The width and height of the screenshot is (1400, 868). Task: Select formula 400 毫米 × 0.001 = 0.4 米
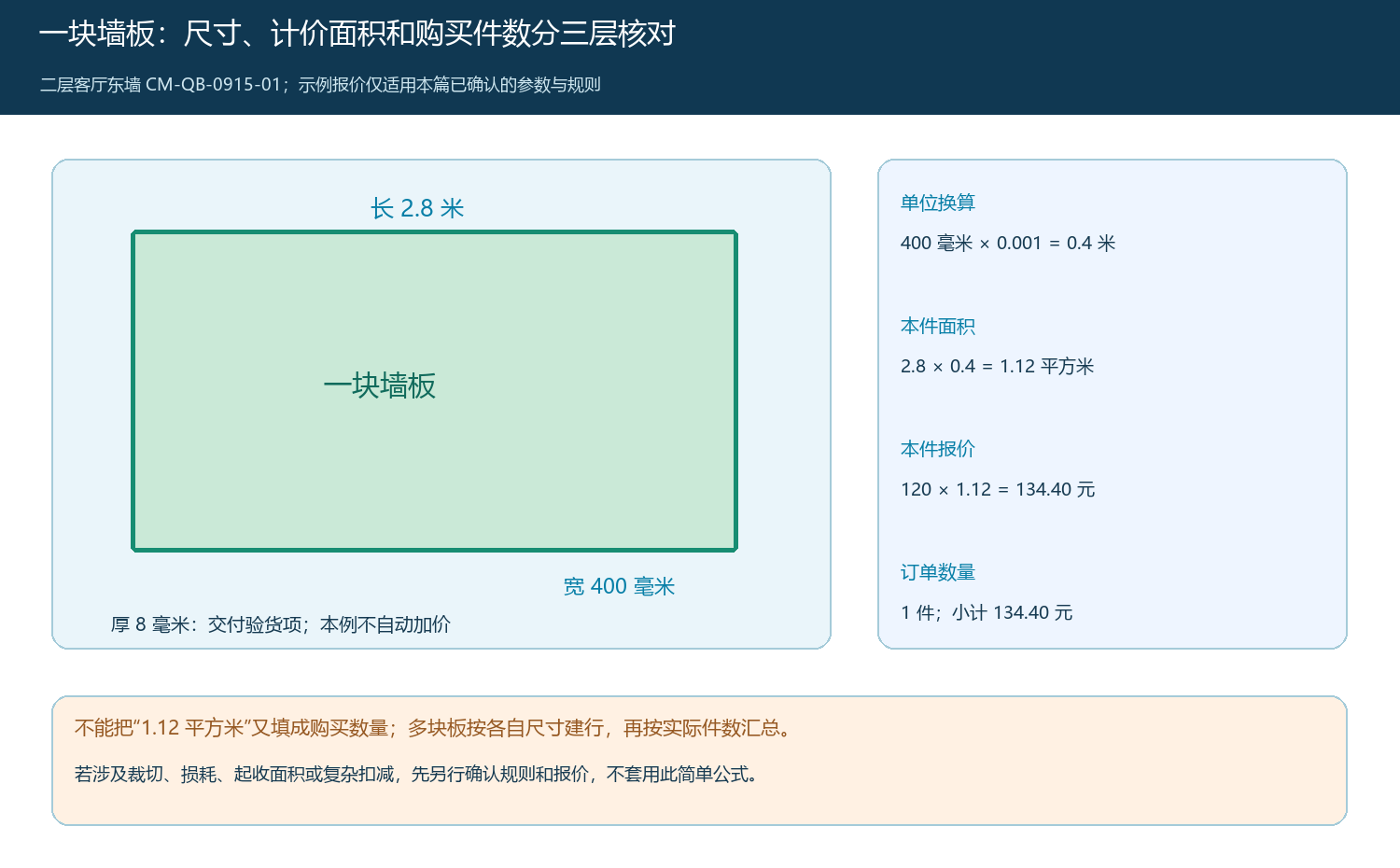1008,244
